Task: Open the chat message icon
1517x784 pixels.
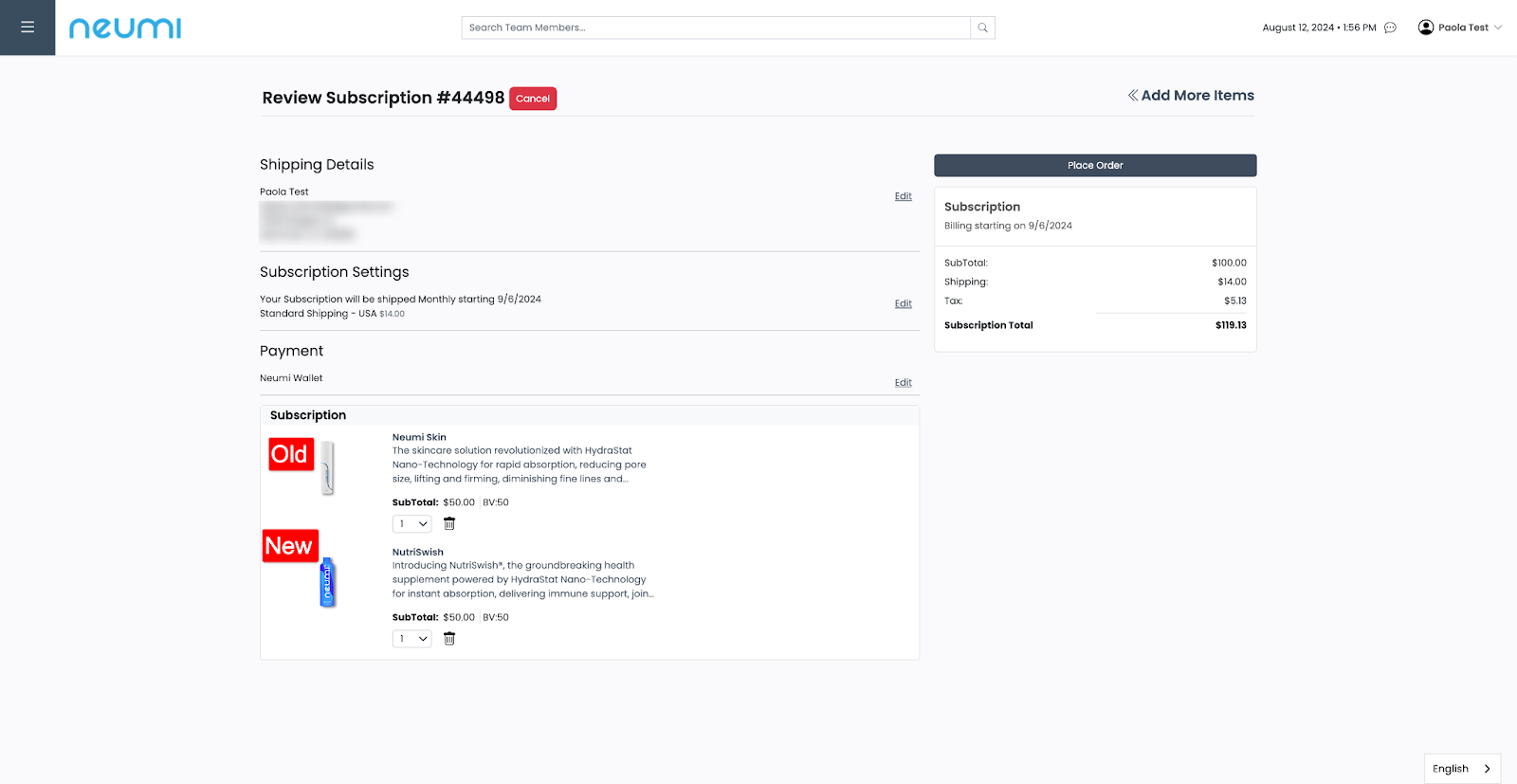Action: point(1390,27)
